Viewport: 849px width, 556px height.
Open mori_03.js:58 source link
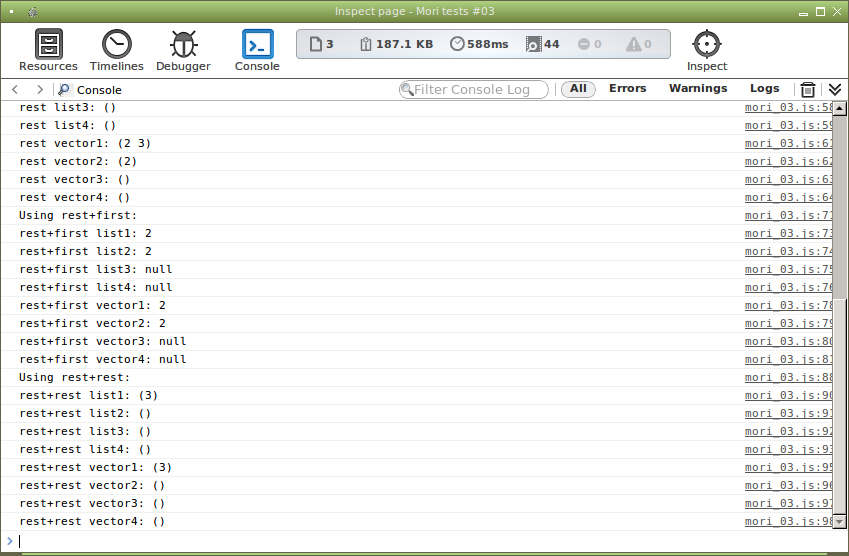(x=788, y=107)
